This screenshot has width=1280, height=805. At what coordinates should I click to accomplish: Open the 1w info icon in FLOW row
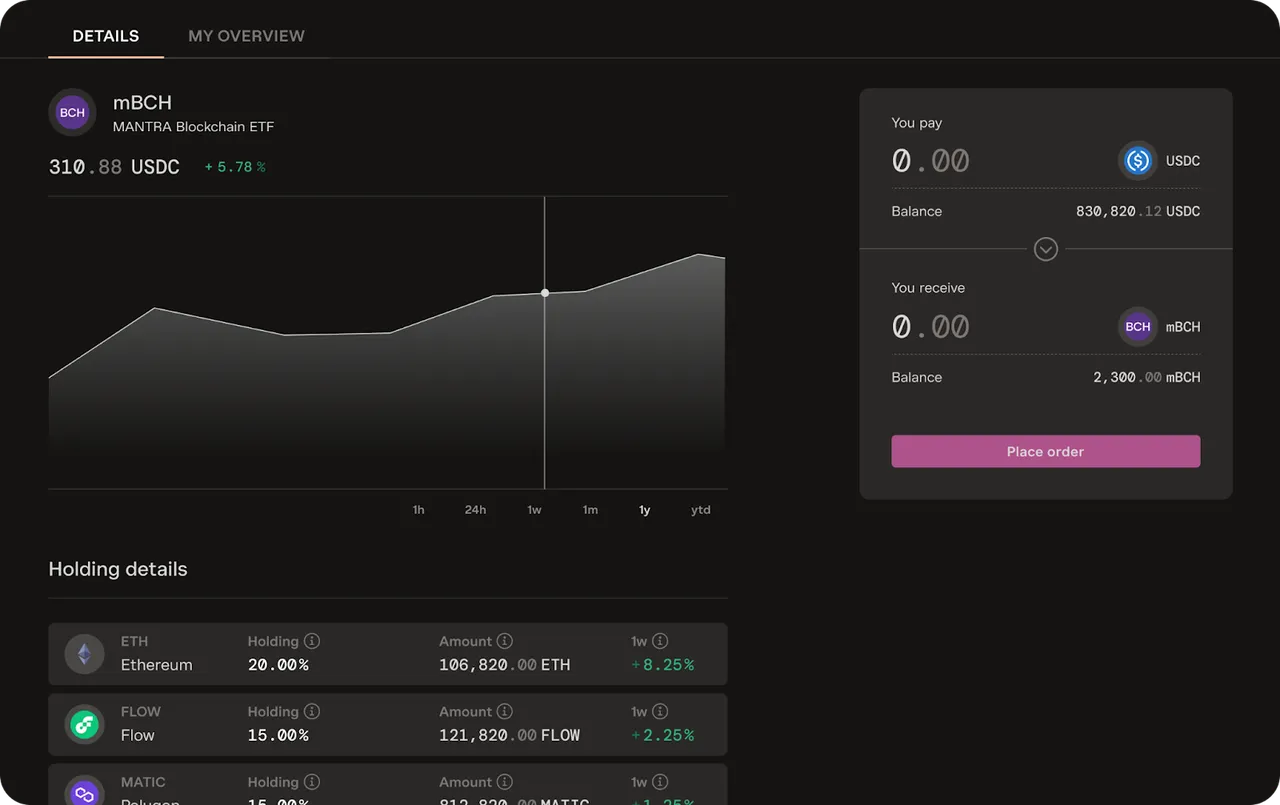click(x=660, y=711)
